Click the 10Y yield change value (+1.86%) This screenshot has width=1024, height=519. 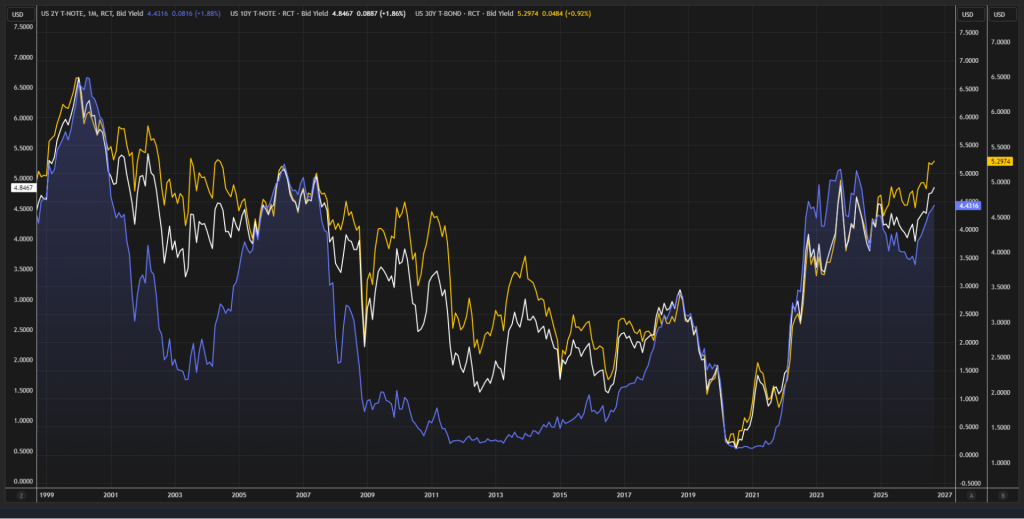(x=392, y=14)
